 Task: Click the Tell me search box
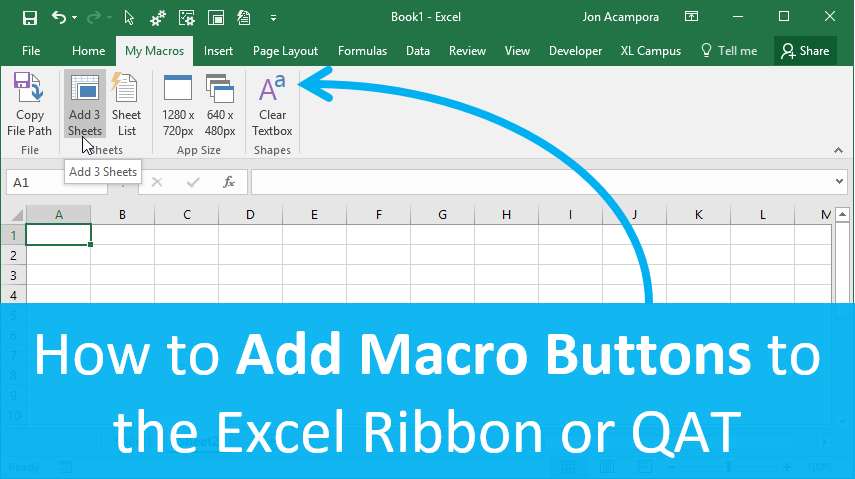tap(729, 51)
